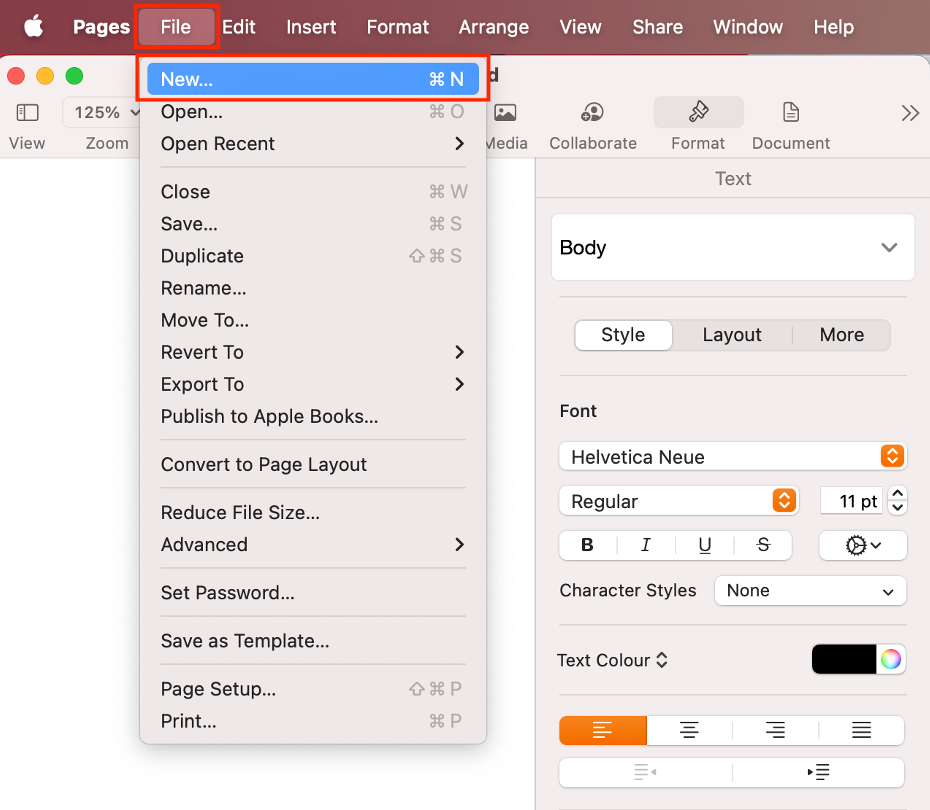Select right text alignment
The image size is (930, 810).
coord(775,730)
